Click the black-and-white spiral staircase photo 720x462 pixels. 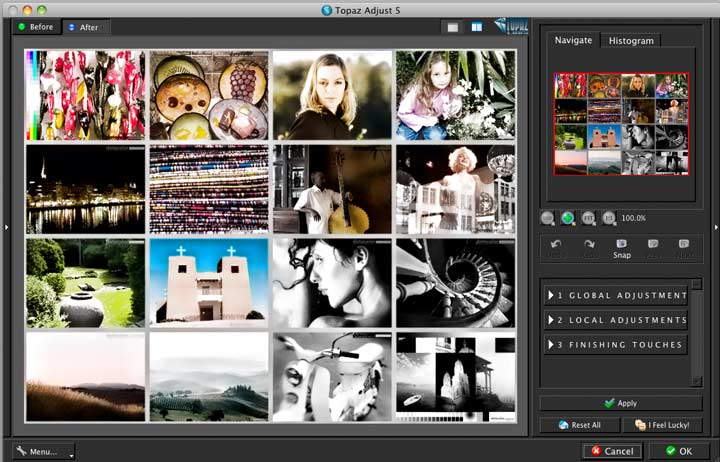456,282
